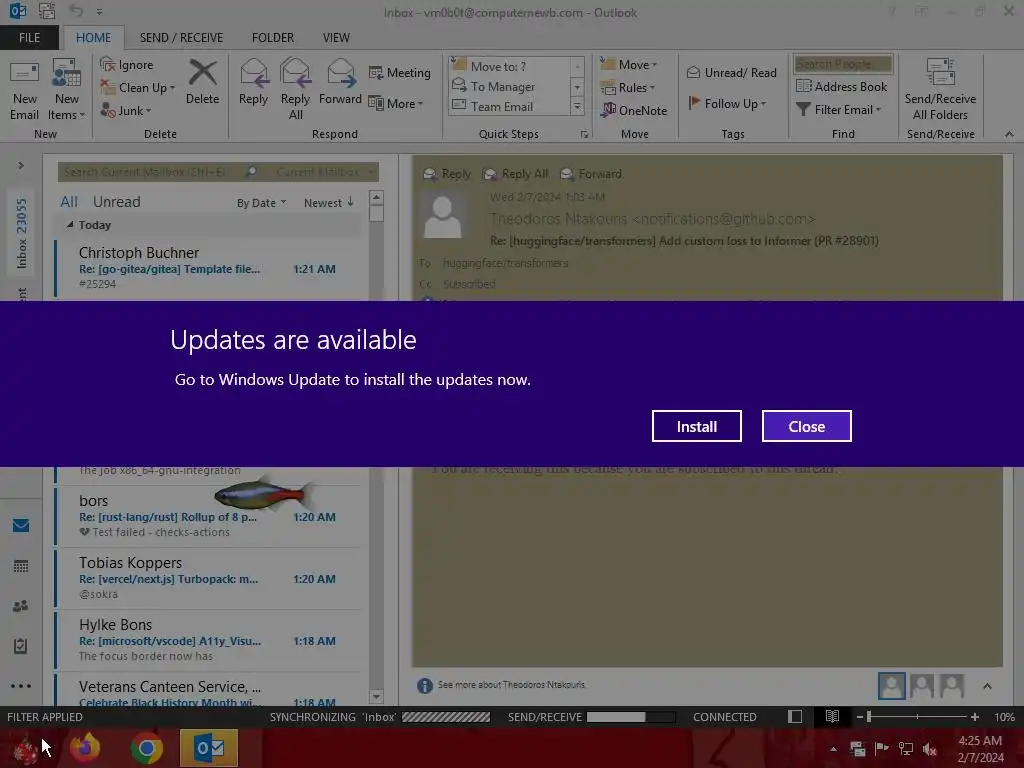Switch to Reading view in status bar

[x=832, y=716]
